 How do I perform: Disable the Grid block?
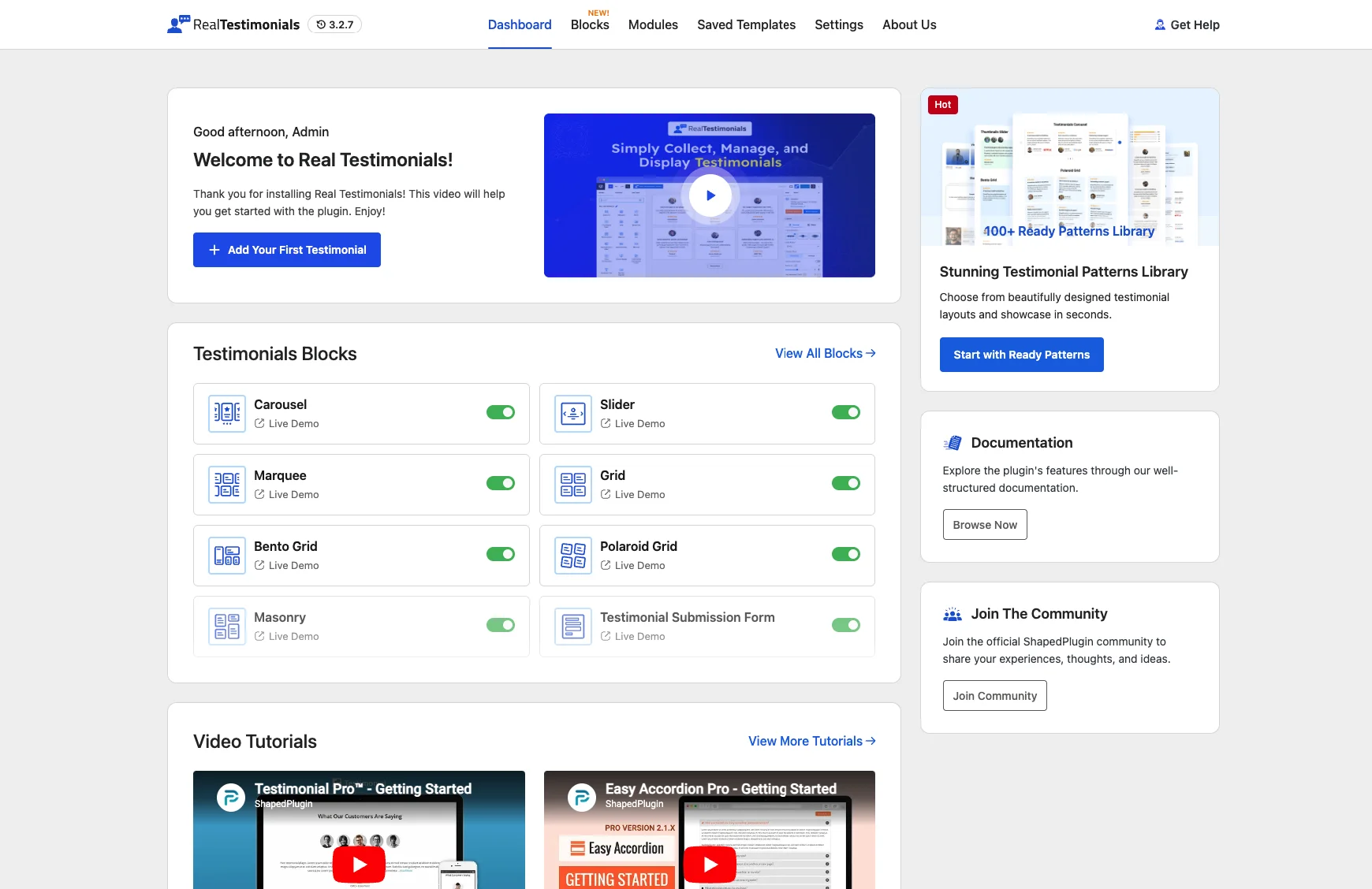pyautogui.click(x=846, y=483)
